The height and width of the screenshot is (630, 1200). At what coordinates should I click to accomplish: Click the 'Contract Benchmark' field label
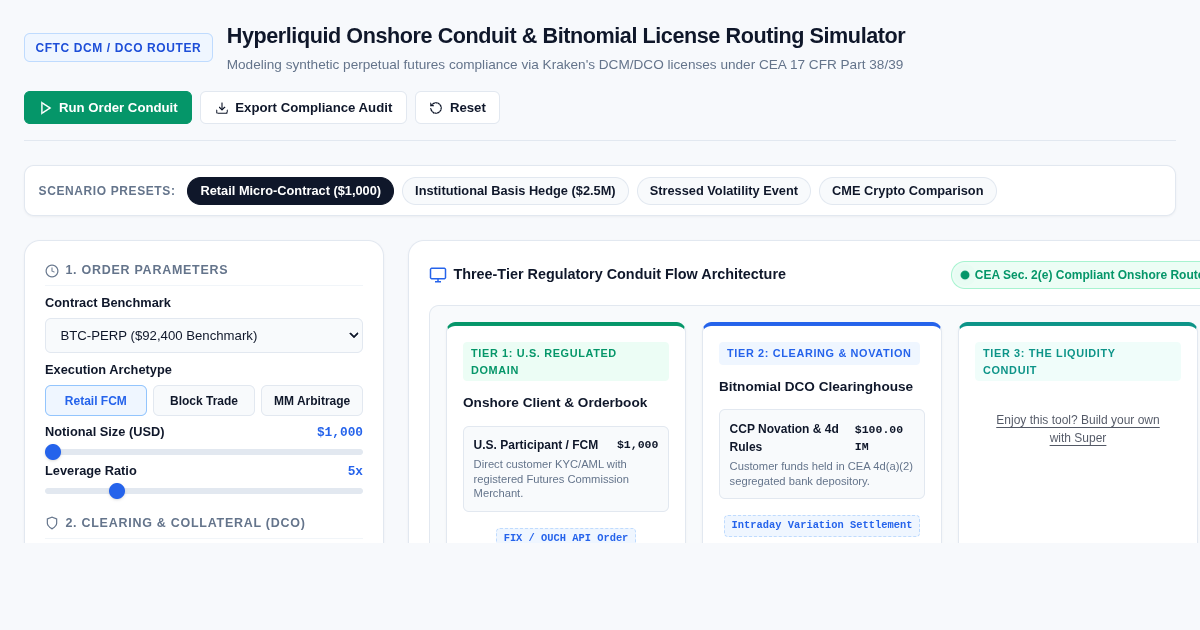(x=108, y=302)
